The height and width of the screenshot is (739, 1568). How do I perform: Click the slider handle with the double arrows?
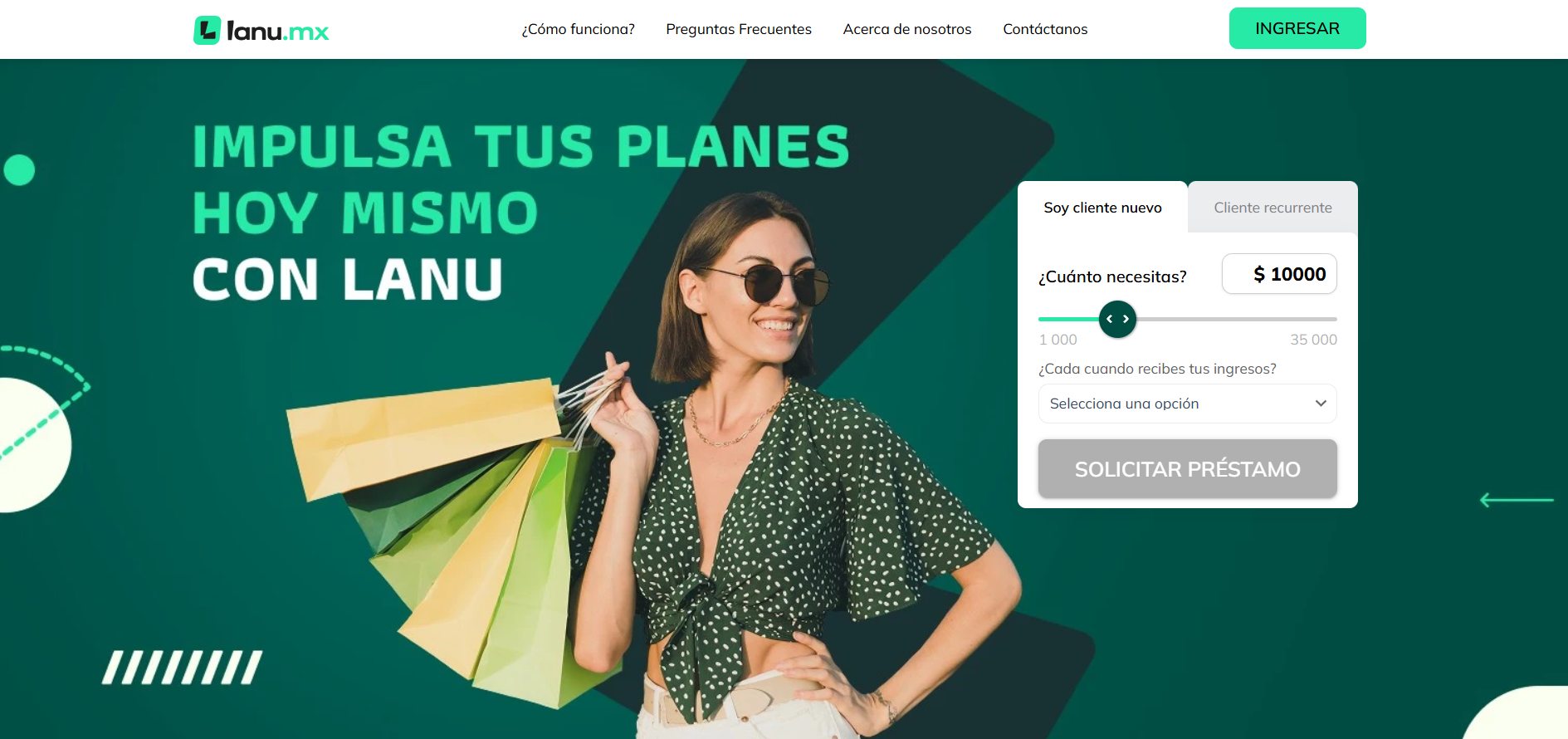pyautogui.click(x=1117, y=319)
